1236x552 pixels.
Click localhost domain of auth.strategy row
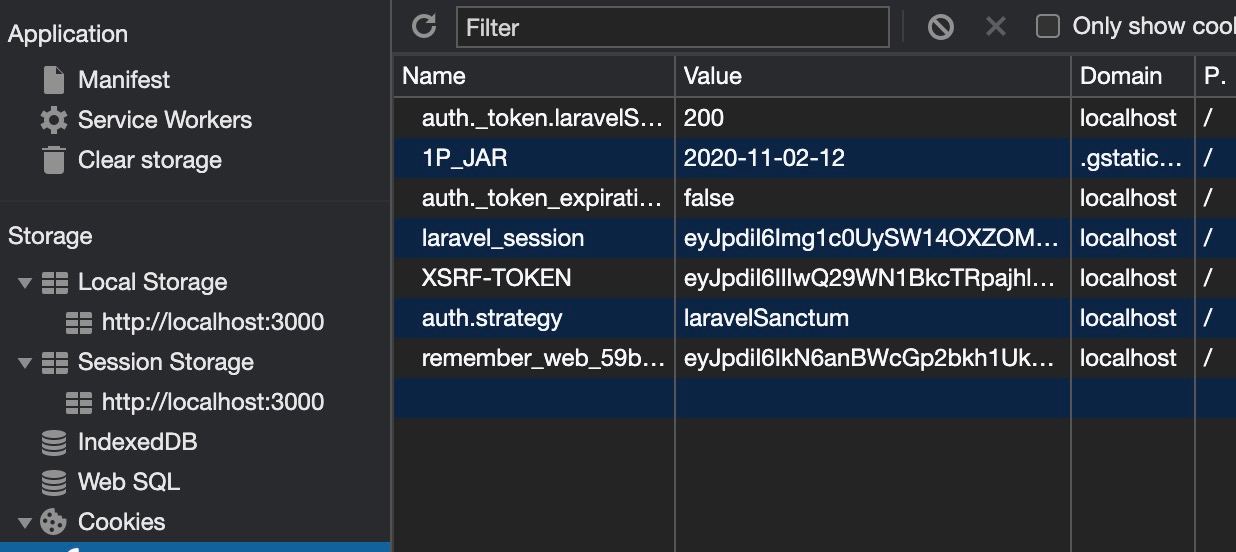[x=1132, y=318]
